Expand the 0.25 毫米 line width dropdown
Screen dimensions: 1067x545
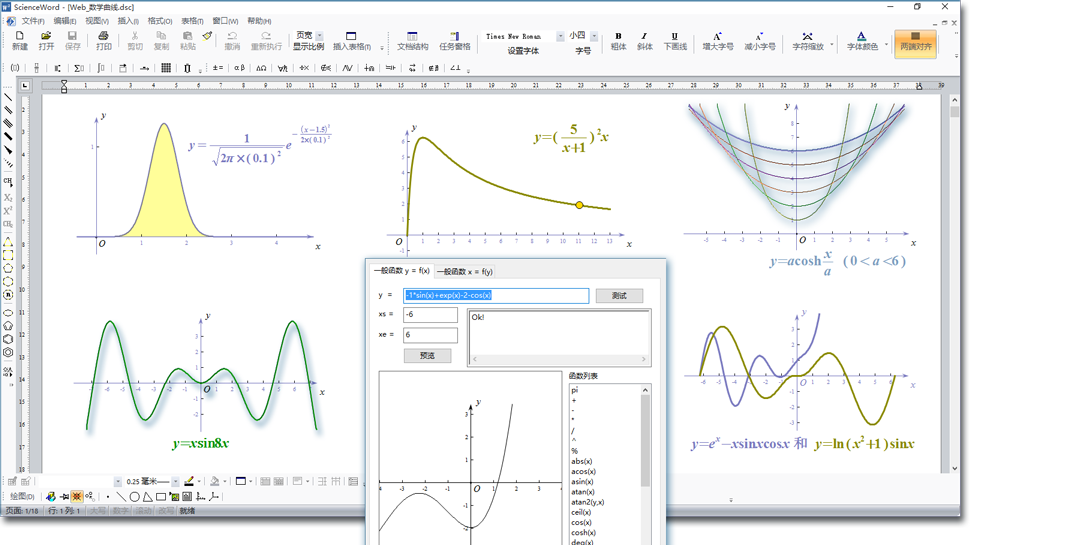[x=177, y=482]
